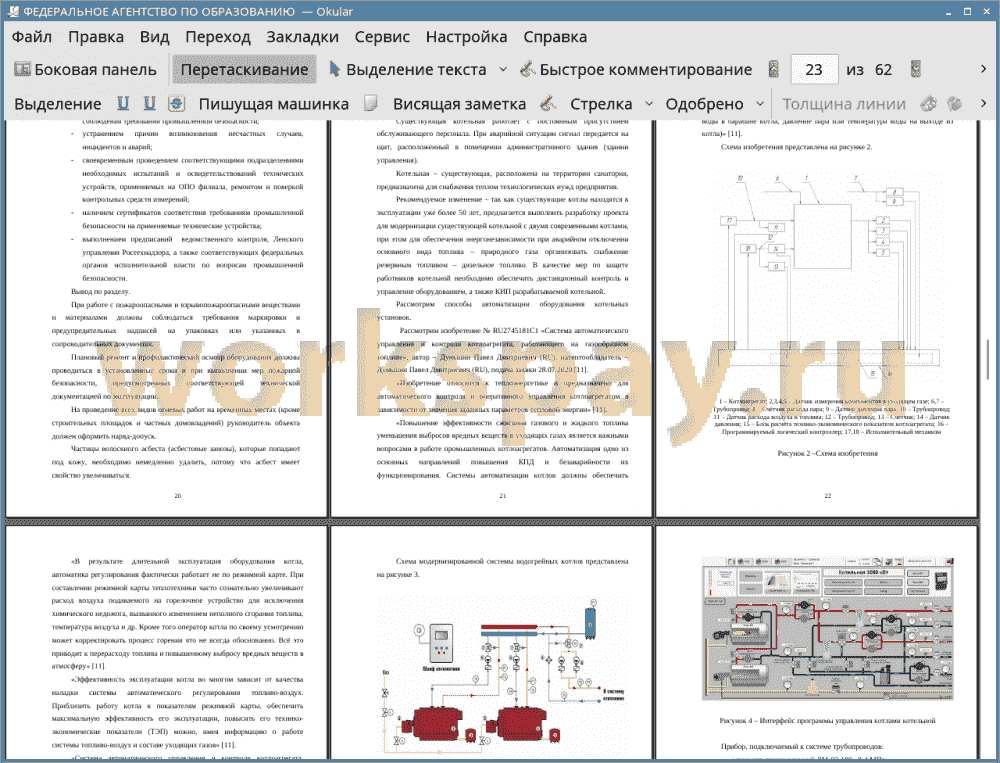This screenshot has height=763, width=1000.
Task: Open the Сервис menu
Action: tap(382, 37)
